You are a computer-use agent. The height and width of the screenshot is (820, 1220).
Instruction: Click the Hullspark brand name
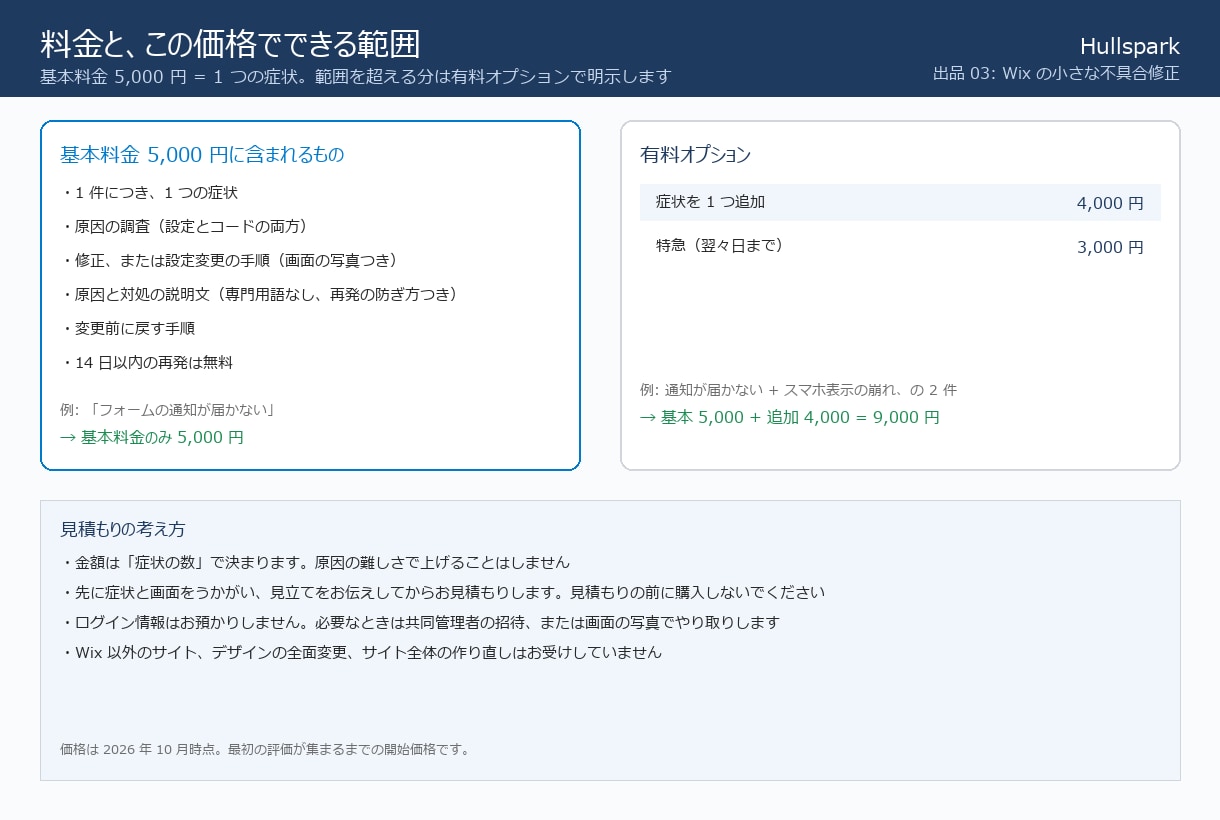click(1130, 46)
